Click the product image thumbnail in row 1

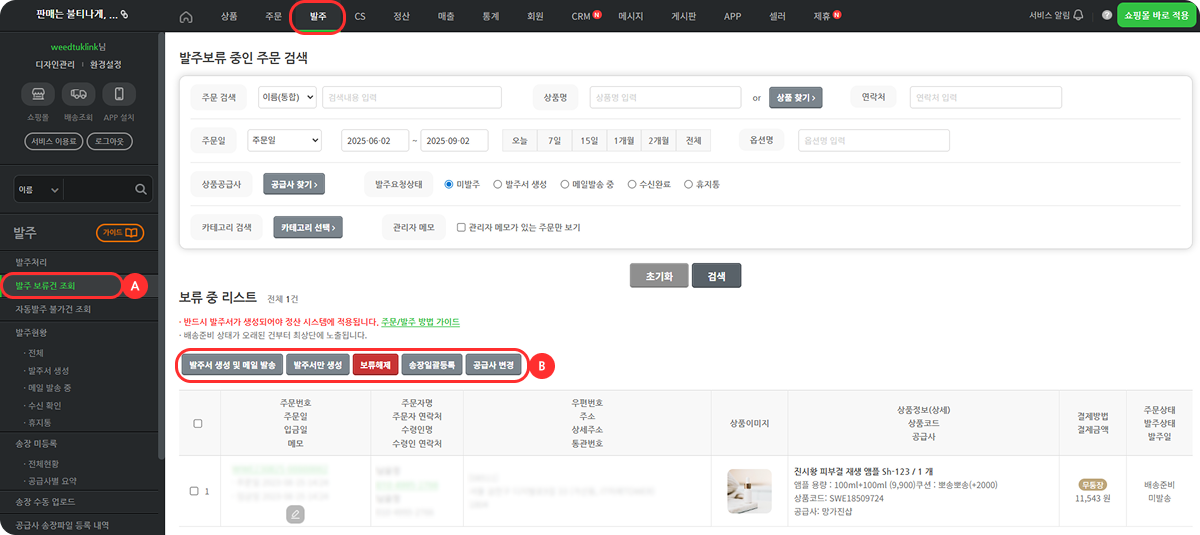(748, 491)
